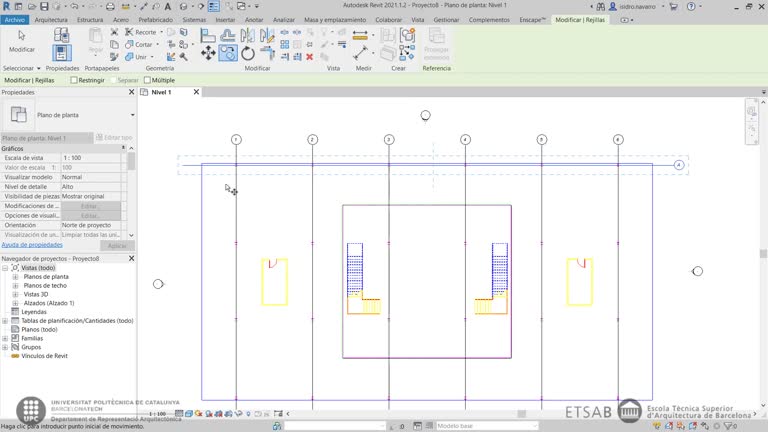The image size is (768, 432).
Task: Click the Align tool icon
Action: click(207, 36)
